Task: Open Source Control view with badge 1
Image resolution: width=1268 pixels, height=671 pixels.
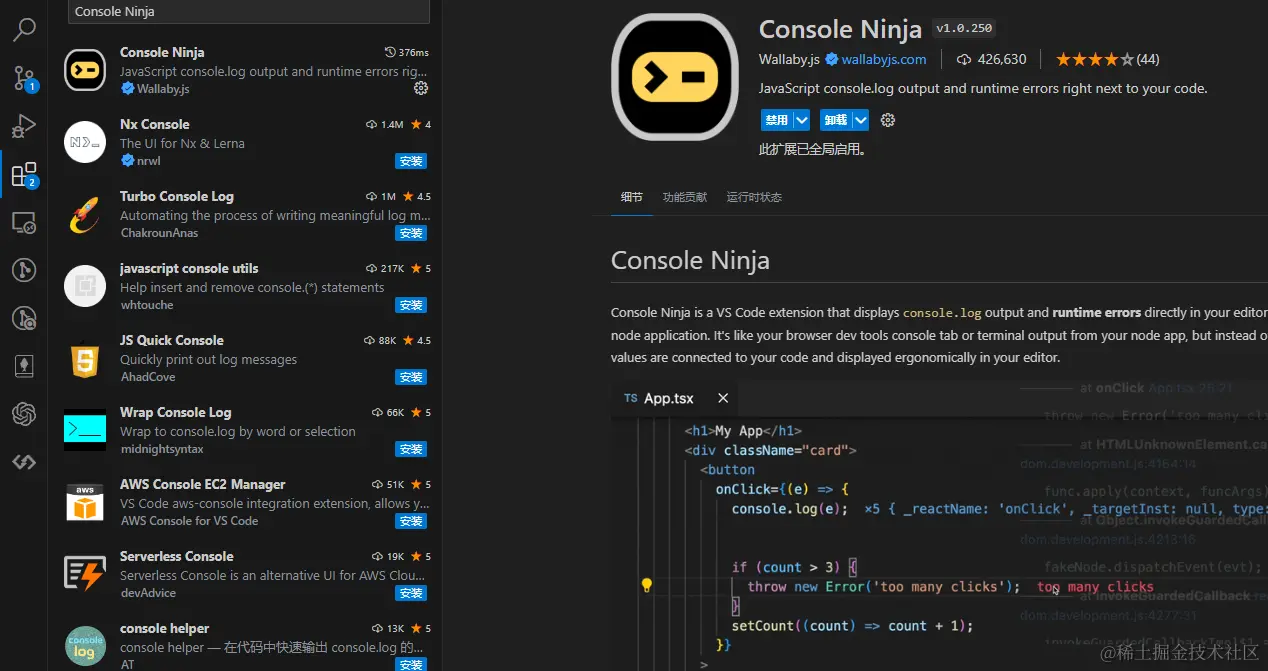Action: [x=24, y=78]
